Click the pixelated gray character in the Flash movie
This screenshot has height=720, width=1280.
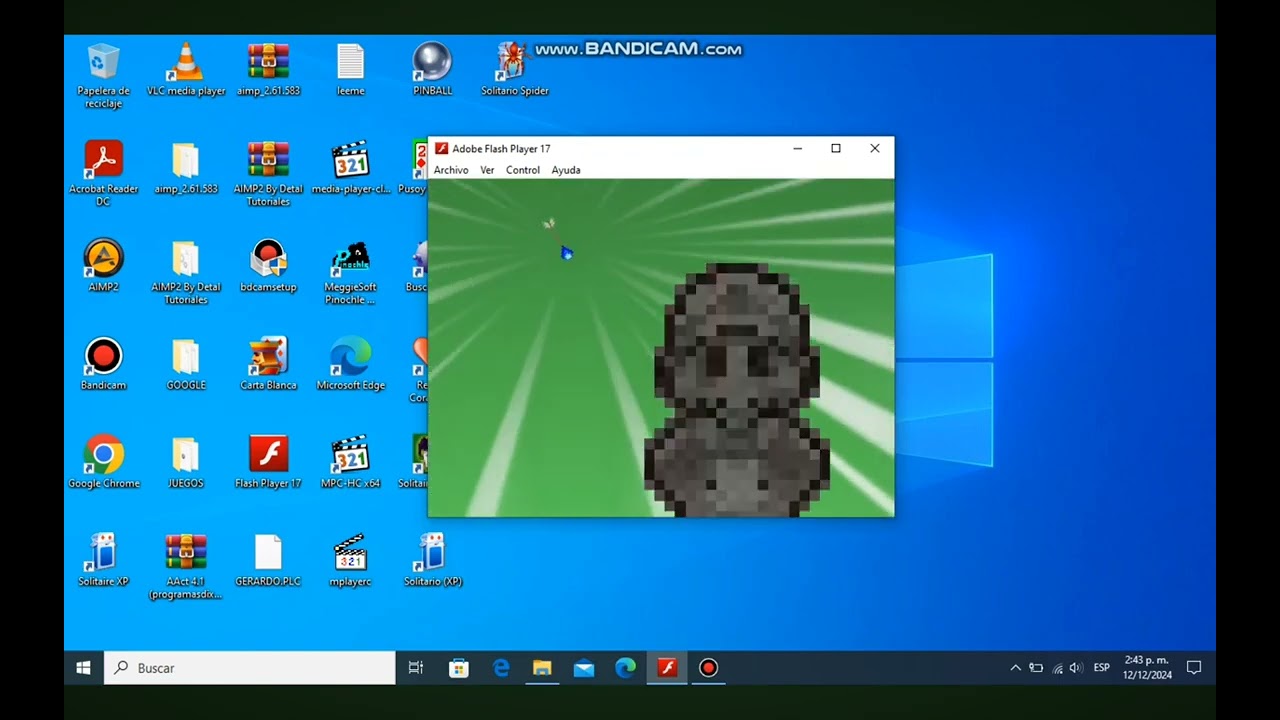click(x=738, y=390)
